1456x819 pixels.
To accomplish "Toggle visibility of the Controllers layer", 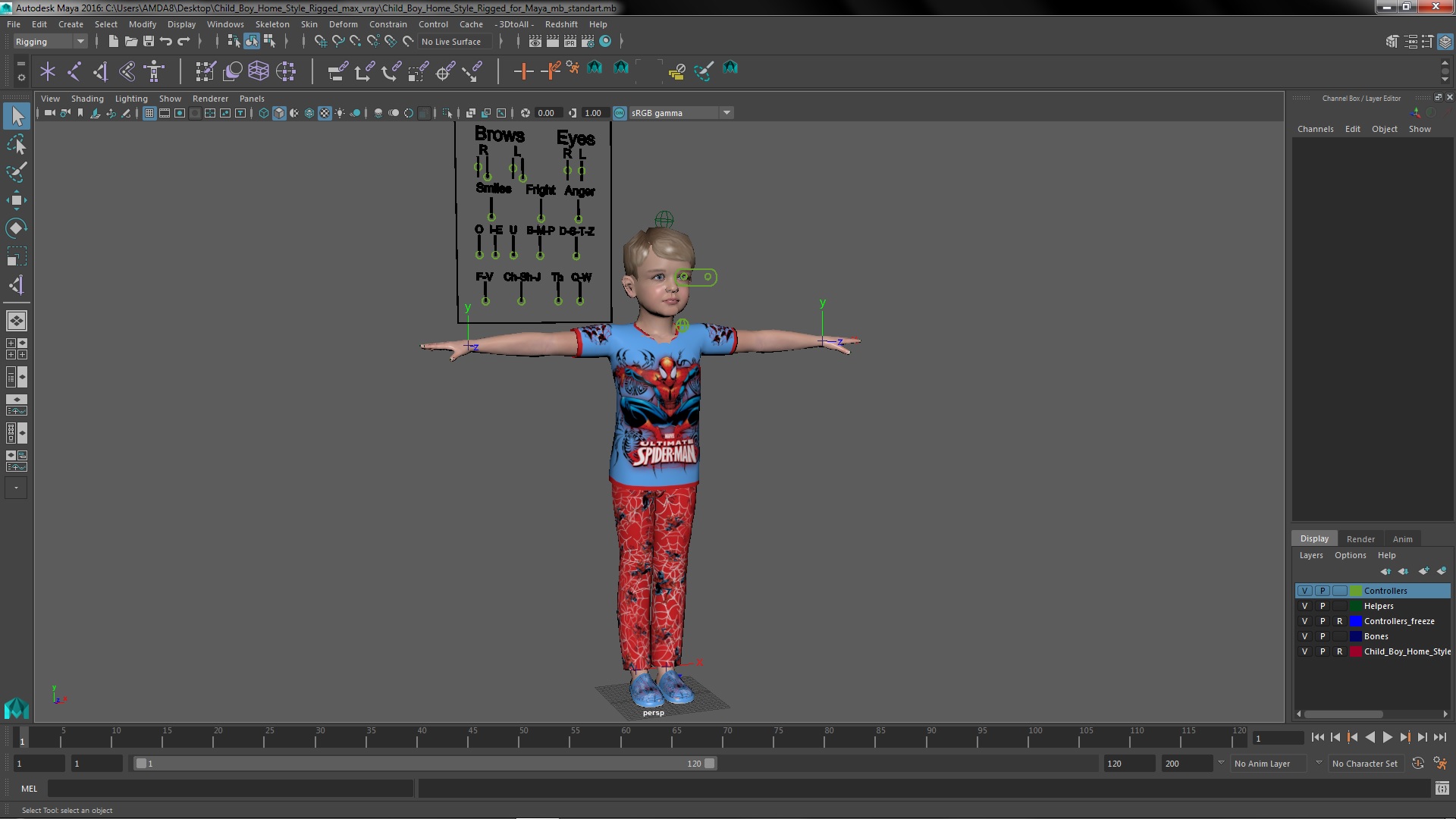I will [1304, 591].
